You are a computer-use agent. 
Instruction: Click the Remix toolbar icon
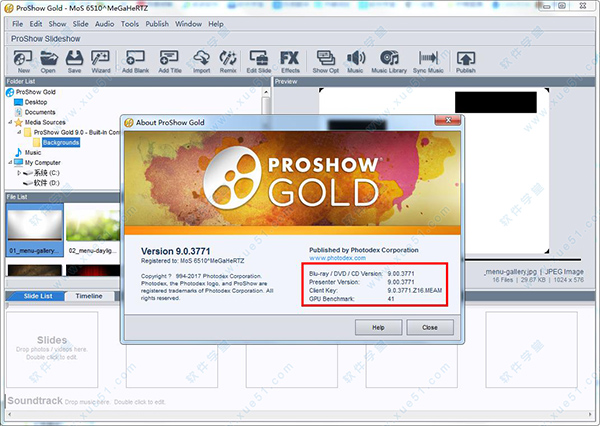pyautogui.click(x=228, y=61)
